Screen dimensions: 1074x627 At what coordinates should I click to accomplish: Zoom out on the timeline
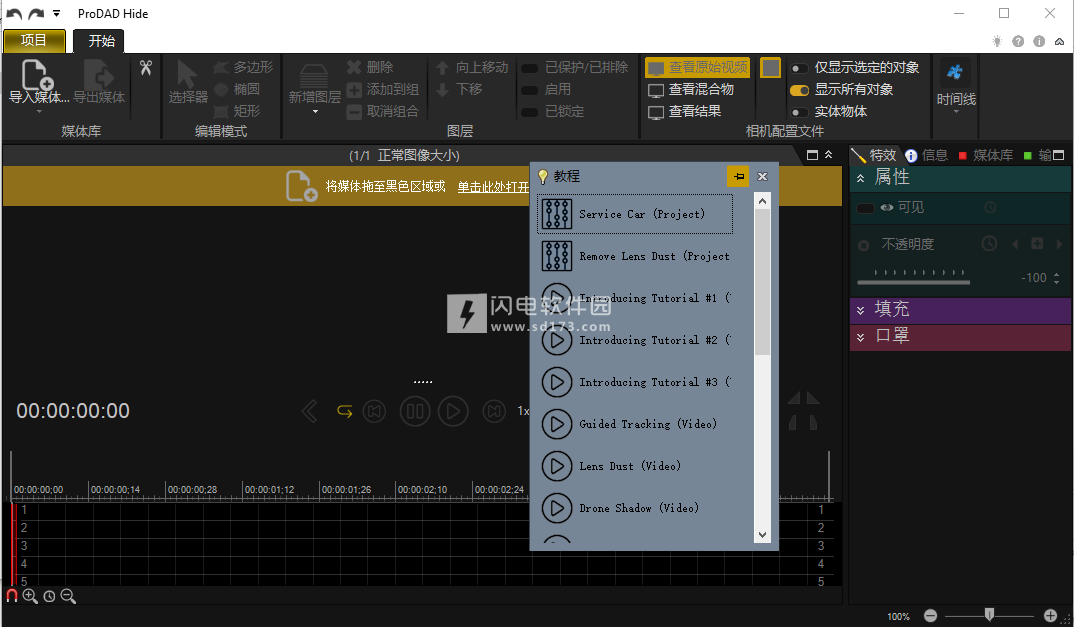[x=68, y=596]
